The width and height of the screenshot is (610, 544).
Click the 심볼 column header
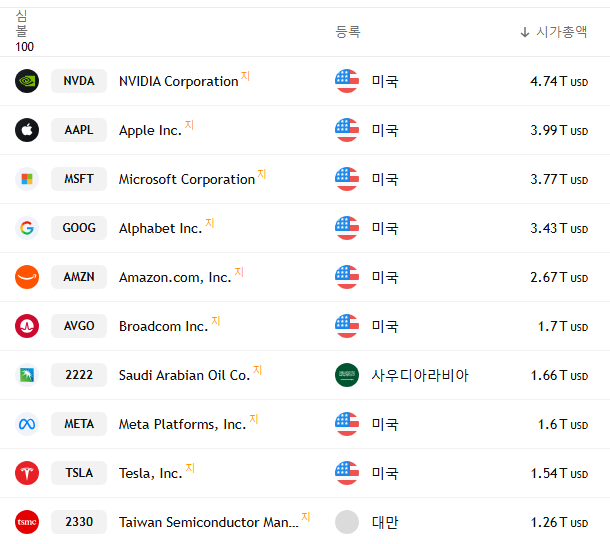[x=22, y=31]
